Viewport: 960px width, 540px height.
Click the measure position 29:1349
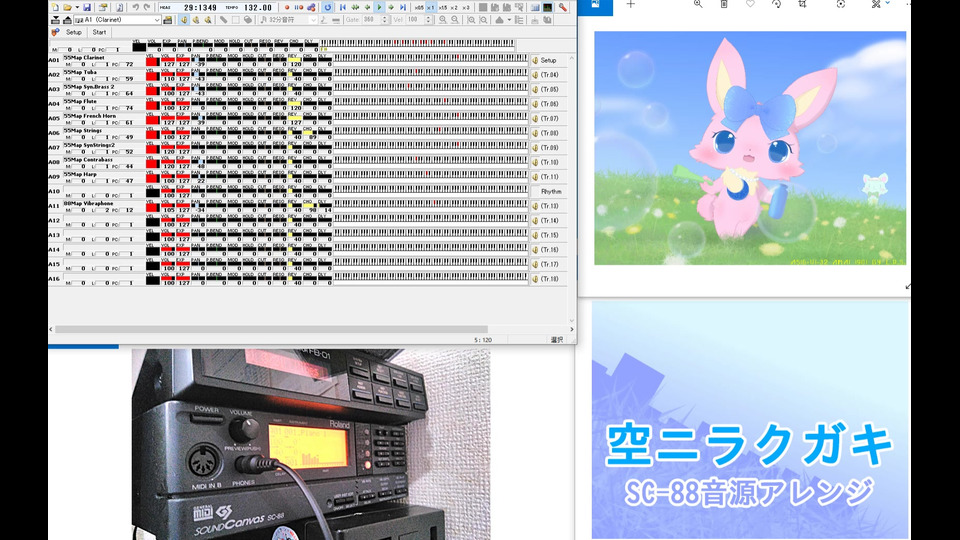pyautogui.click(x=200, y=7)
